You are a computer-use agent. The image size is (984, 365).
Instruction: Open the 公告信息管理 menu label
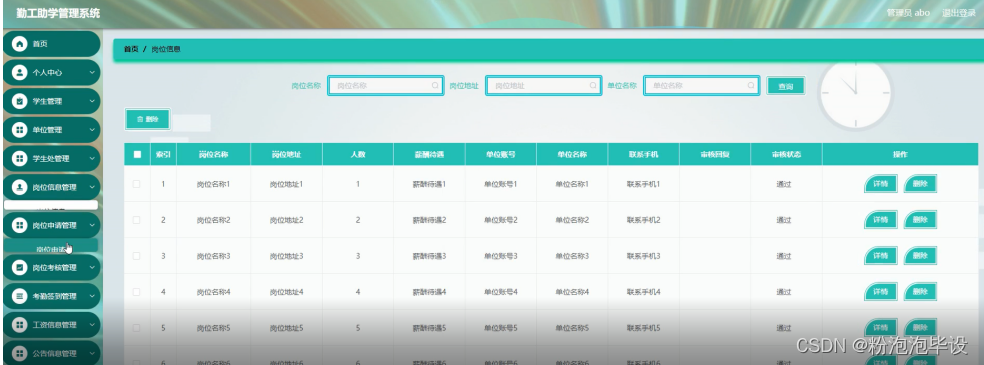point(55,353)
